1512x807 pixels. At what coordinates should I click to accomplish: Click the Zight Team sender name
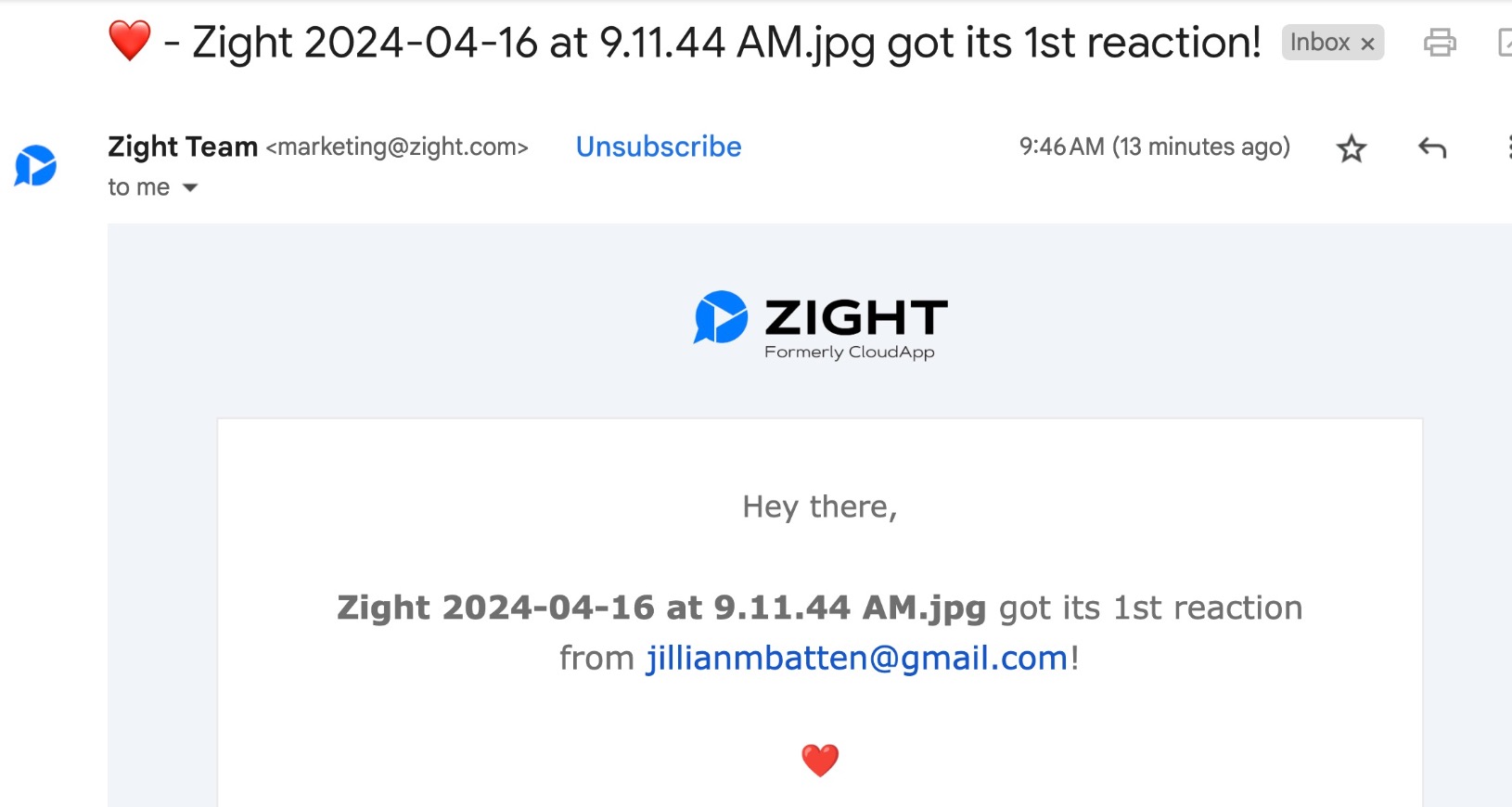point(183,147)
